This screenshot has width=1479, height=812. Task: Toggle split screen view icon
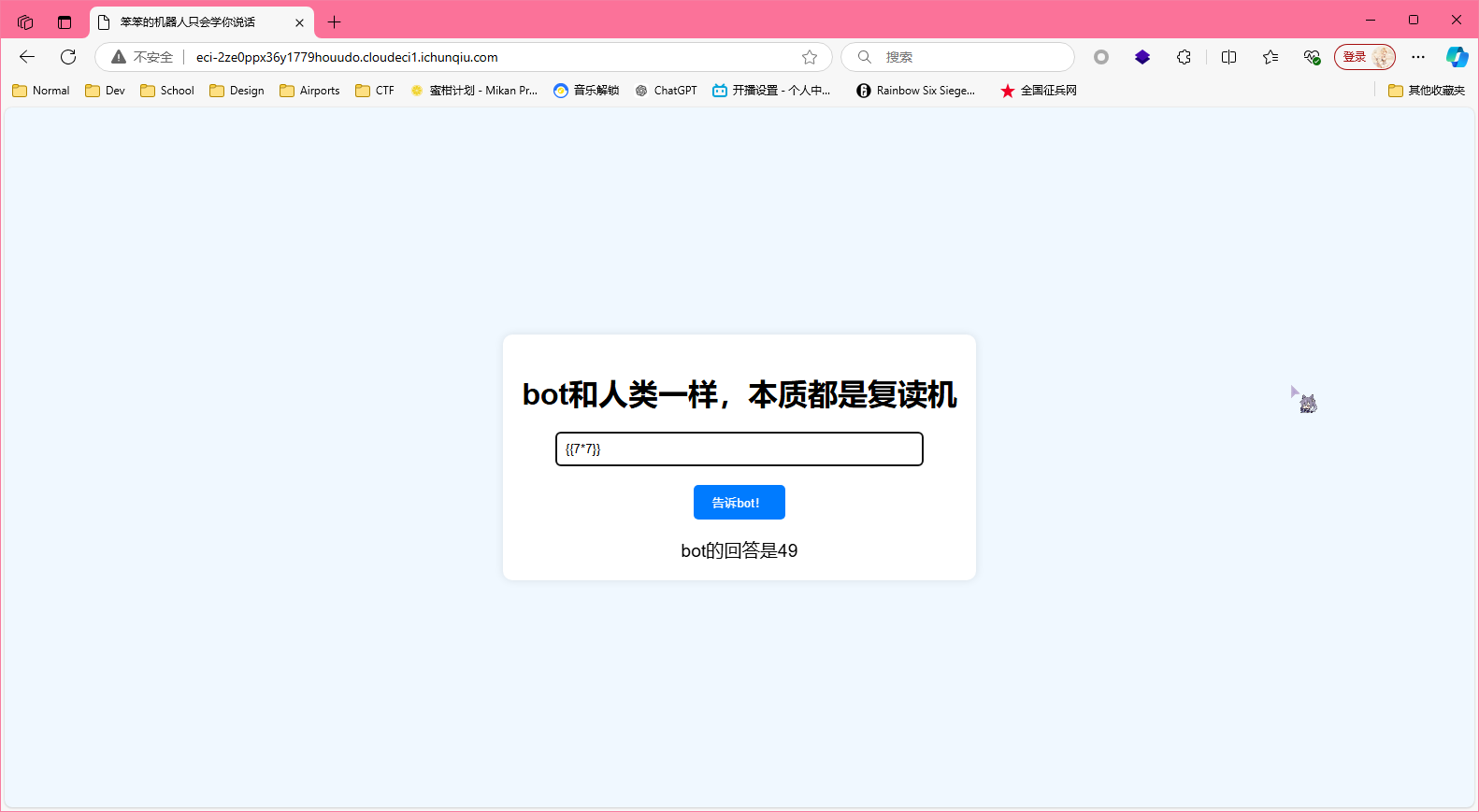click(1228, 57)
